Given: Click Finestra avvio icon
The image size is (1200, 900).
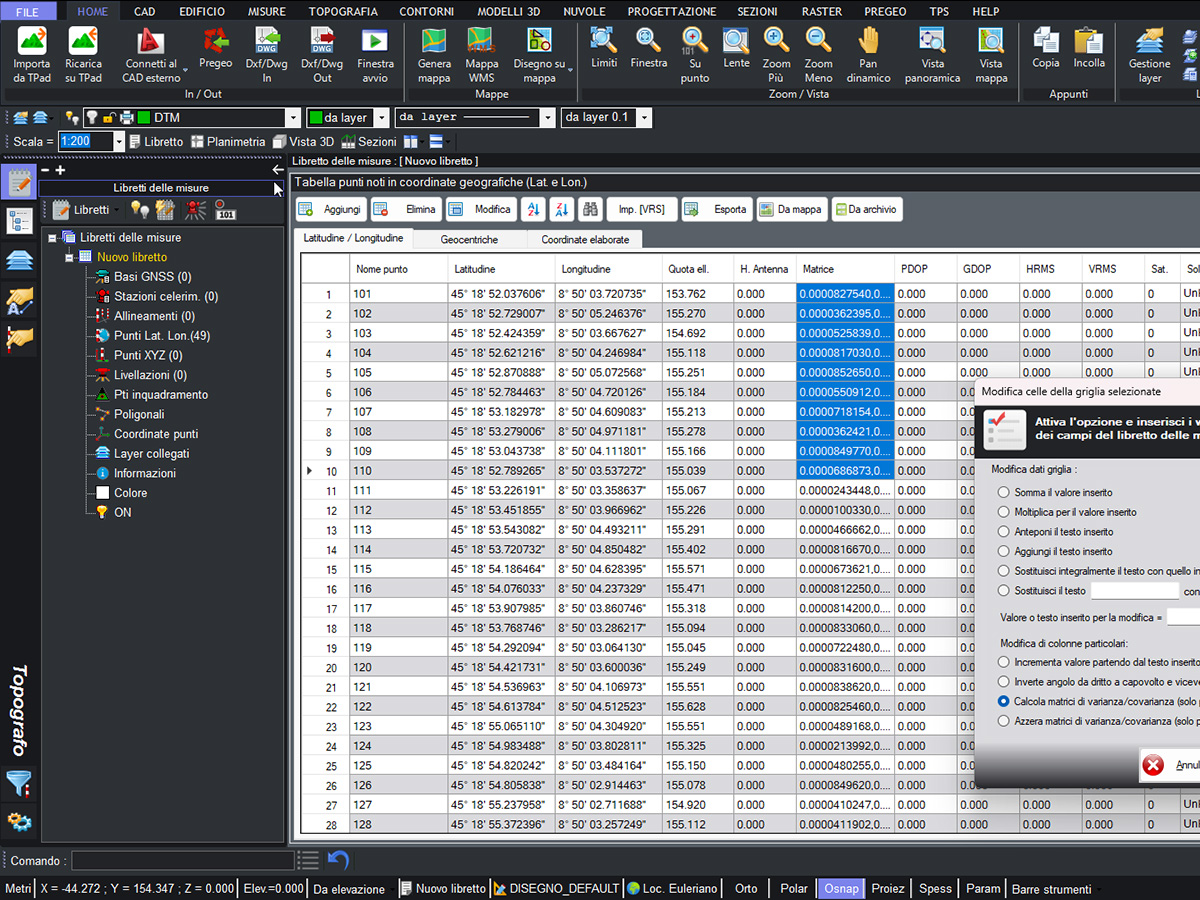Looking at the screenshot, I should click(375, 55).
